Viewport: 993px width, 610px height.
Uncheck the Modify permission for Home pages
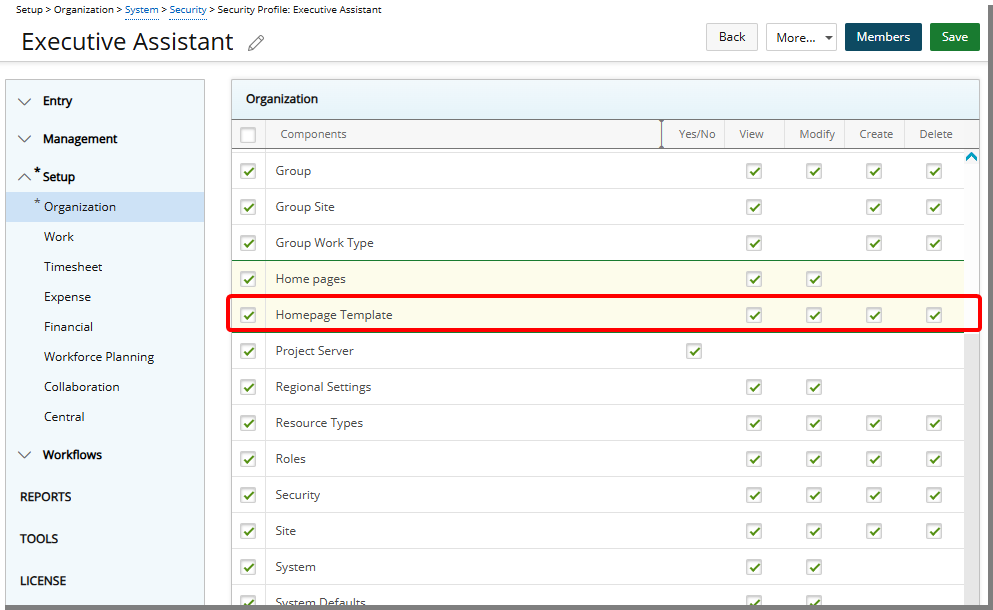[x=814, y=279]
